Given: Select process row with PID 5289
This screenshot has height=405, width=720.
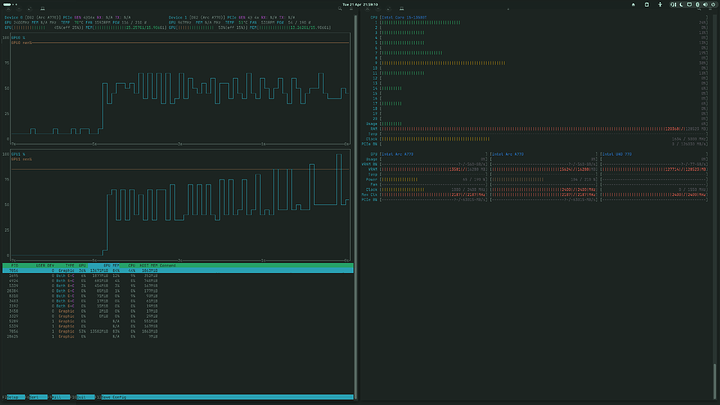Looking at the screenshot, I should 178,321.
